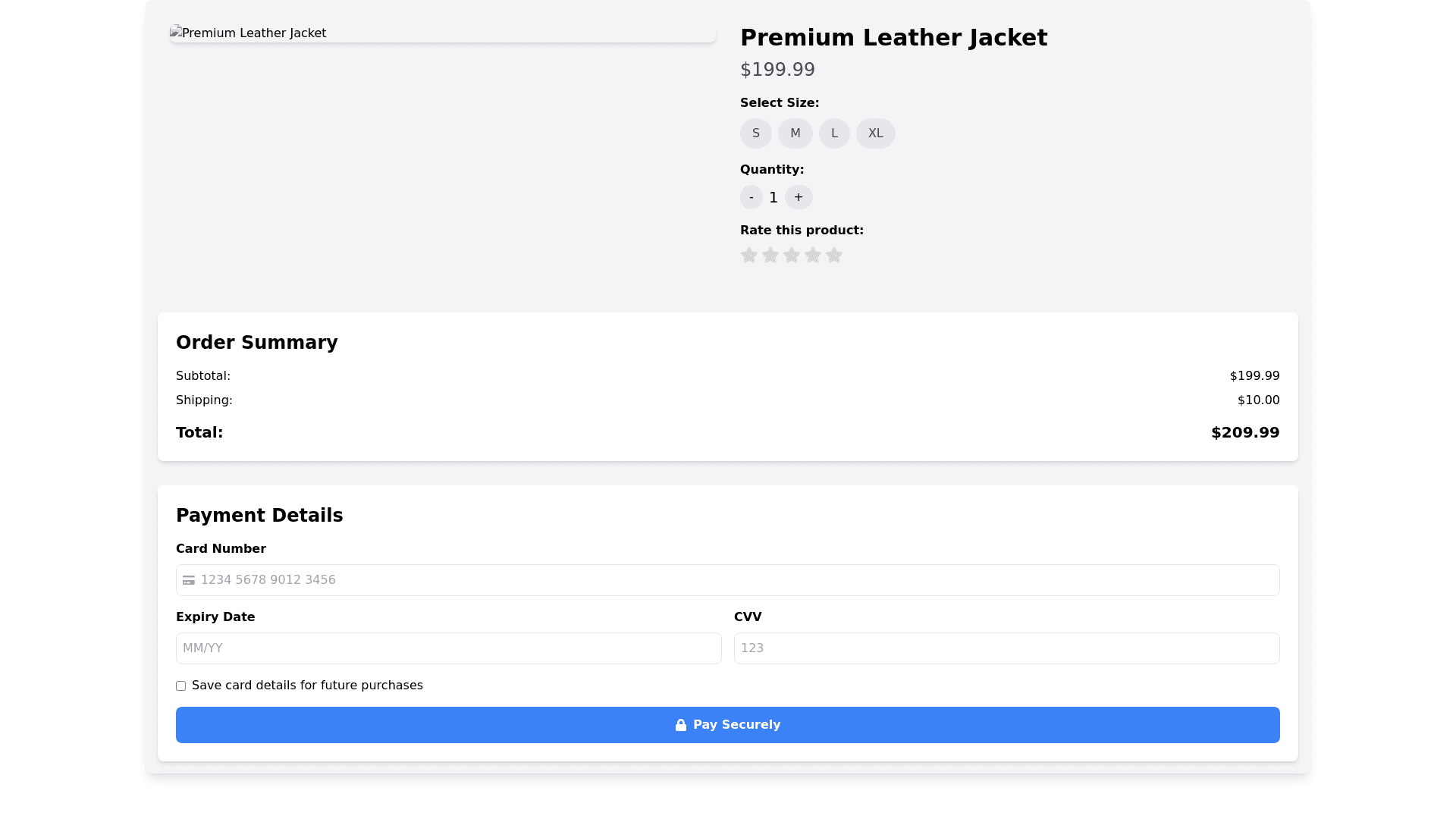1456x819 pixels.
Task: Select size M
Action: pos(795,133)
